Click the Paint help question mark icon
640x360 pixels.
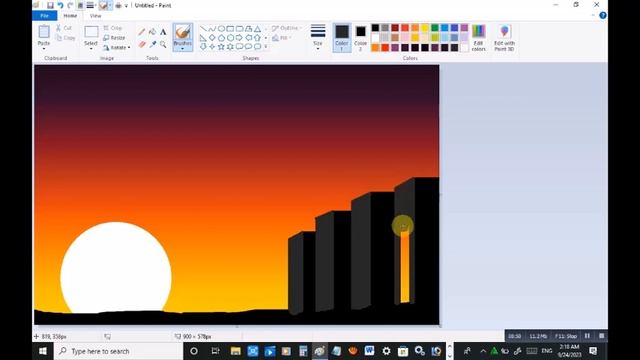[602, 16]
